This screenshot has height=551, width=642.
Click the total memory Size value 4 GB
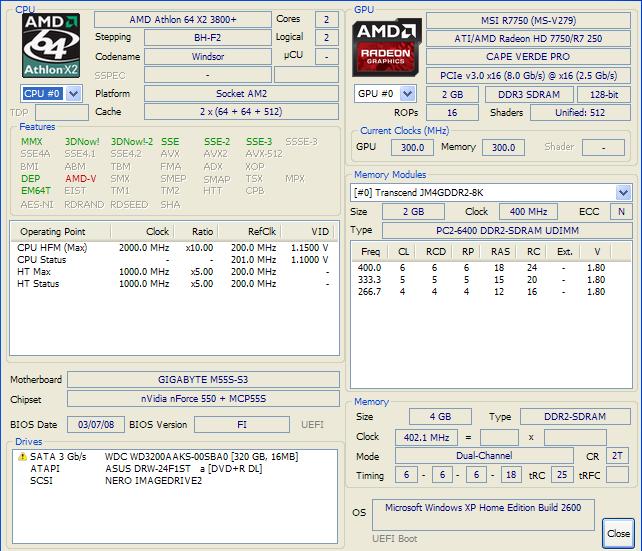(441, 417)
